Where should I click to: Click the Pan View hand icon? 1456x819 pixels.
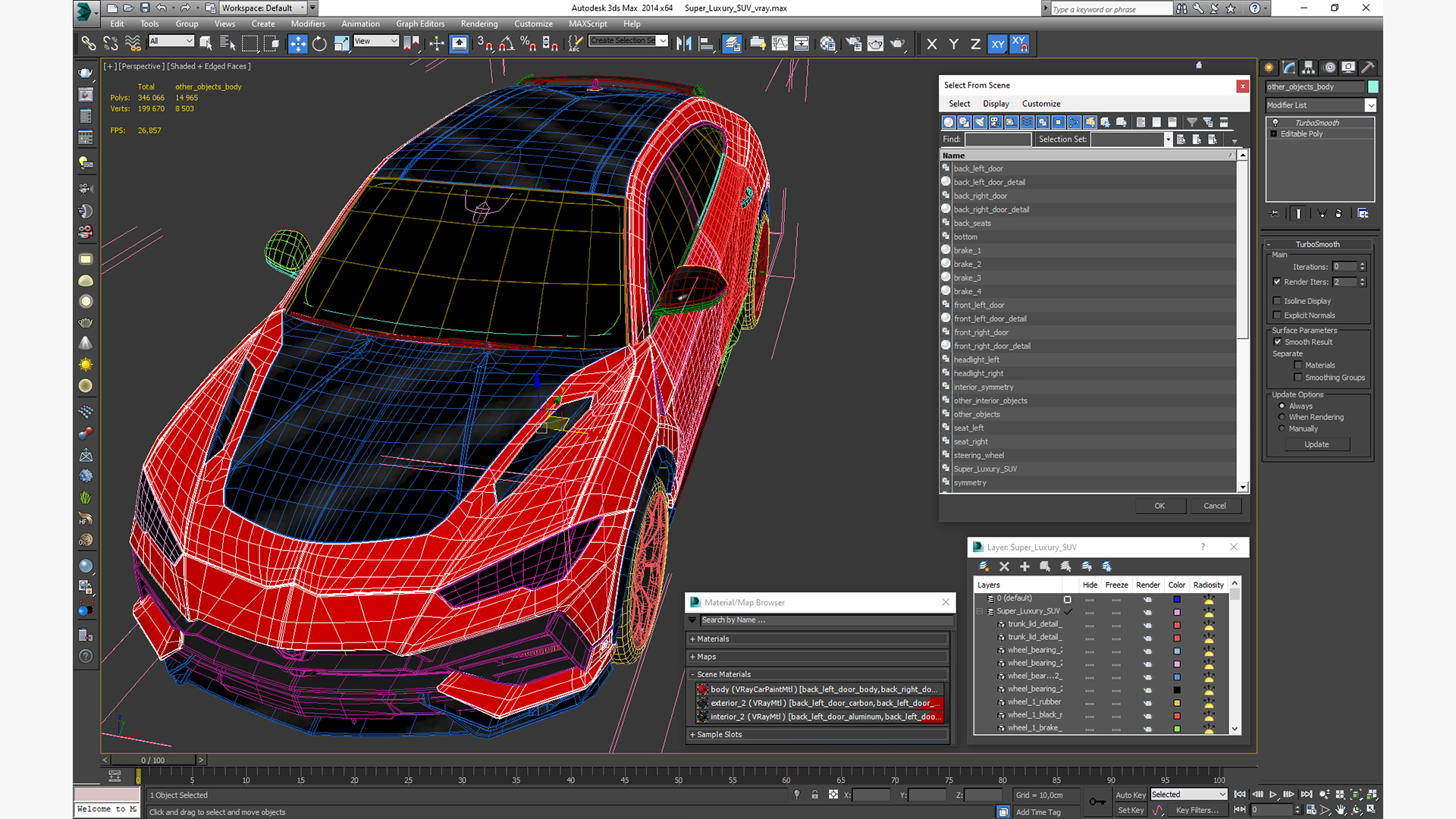coord(1341,810)
